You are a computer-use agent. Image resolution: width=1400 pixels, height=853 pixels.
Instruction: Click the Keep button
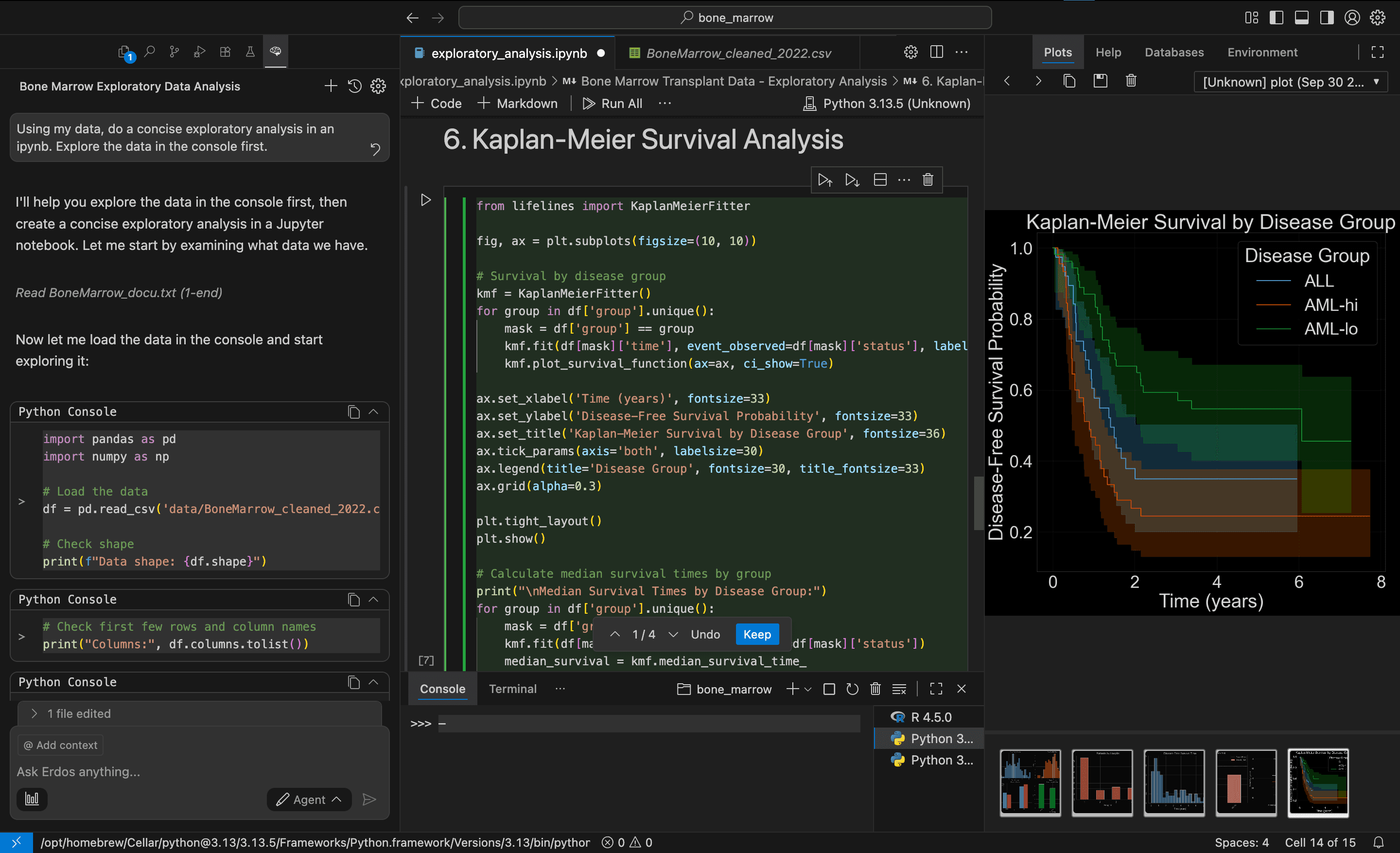(756, 634)
